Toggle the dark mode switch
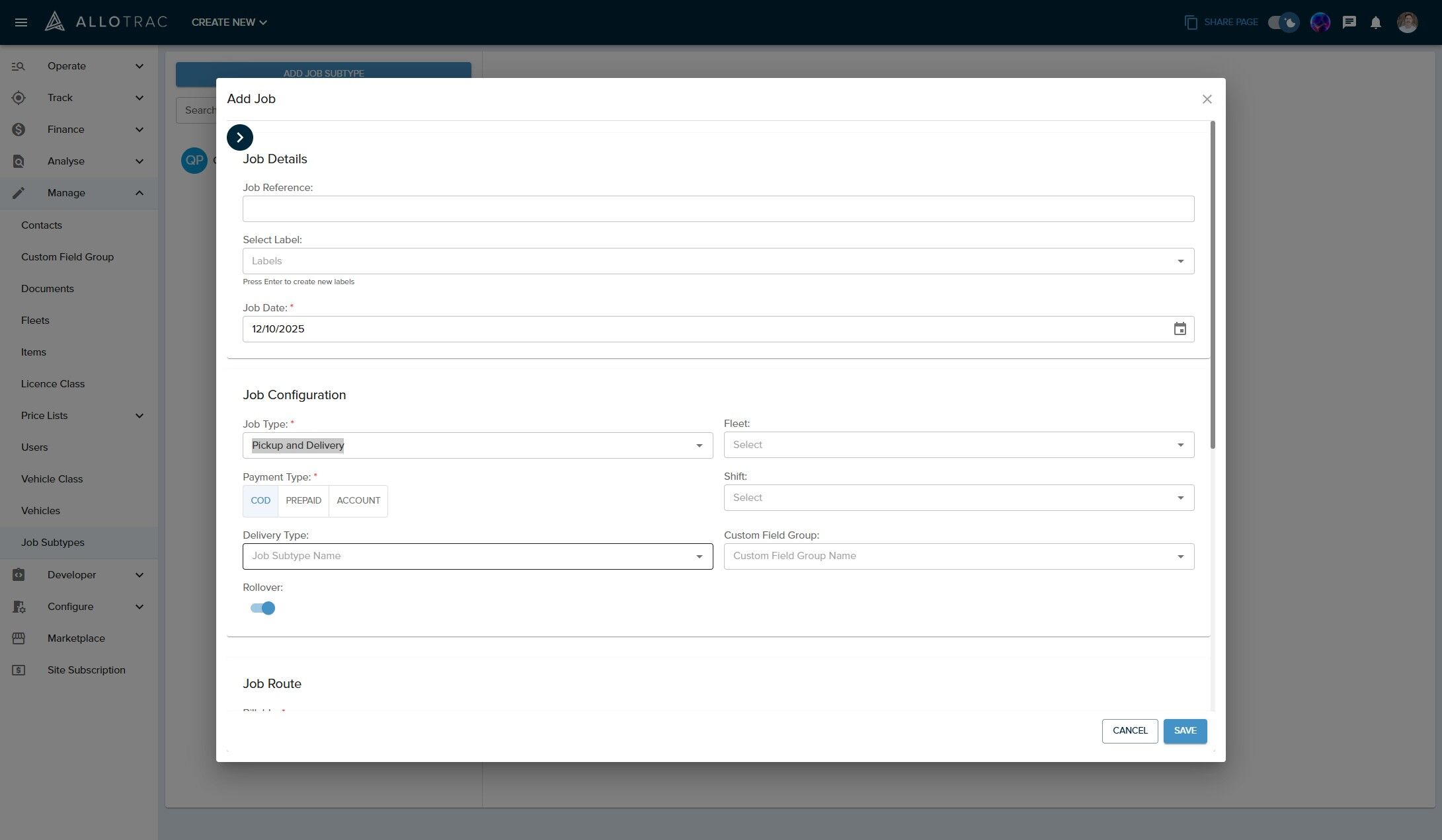Image resolution: width=1442 pixels, height=840 pixels. (1283, 22)
